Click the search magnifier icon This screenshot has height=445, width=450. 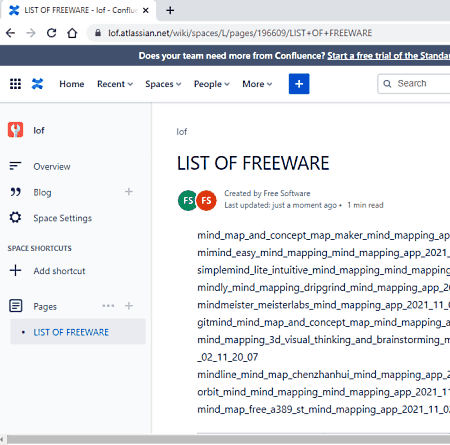pyautogui.click(x=387, y=84)
